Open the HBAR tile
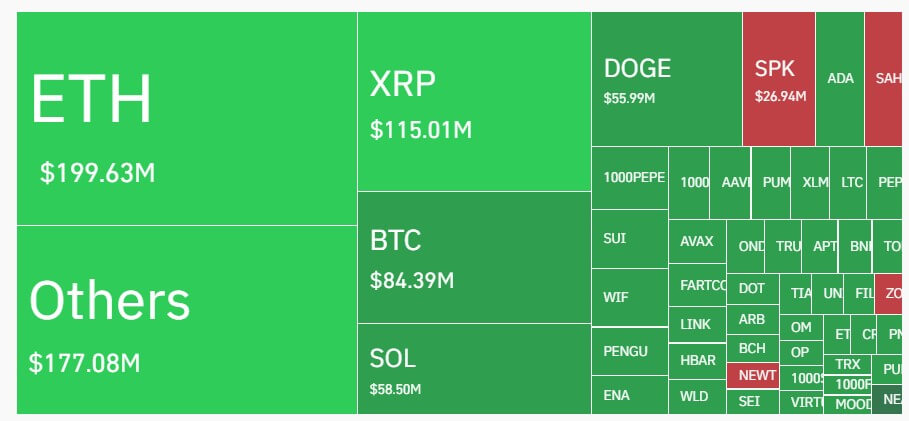 [x=697, y=360]
